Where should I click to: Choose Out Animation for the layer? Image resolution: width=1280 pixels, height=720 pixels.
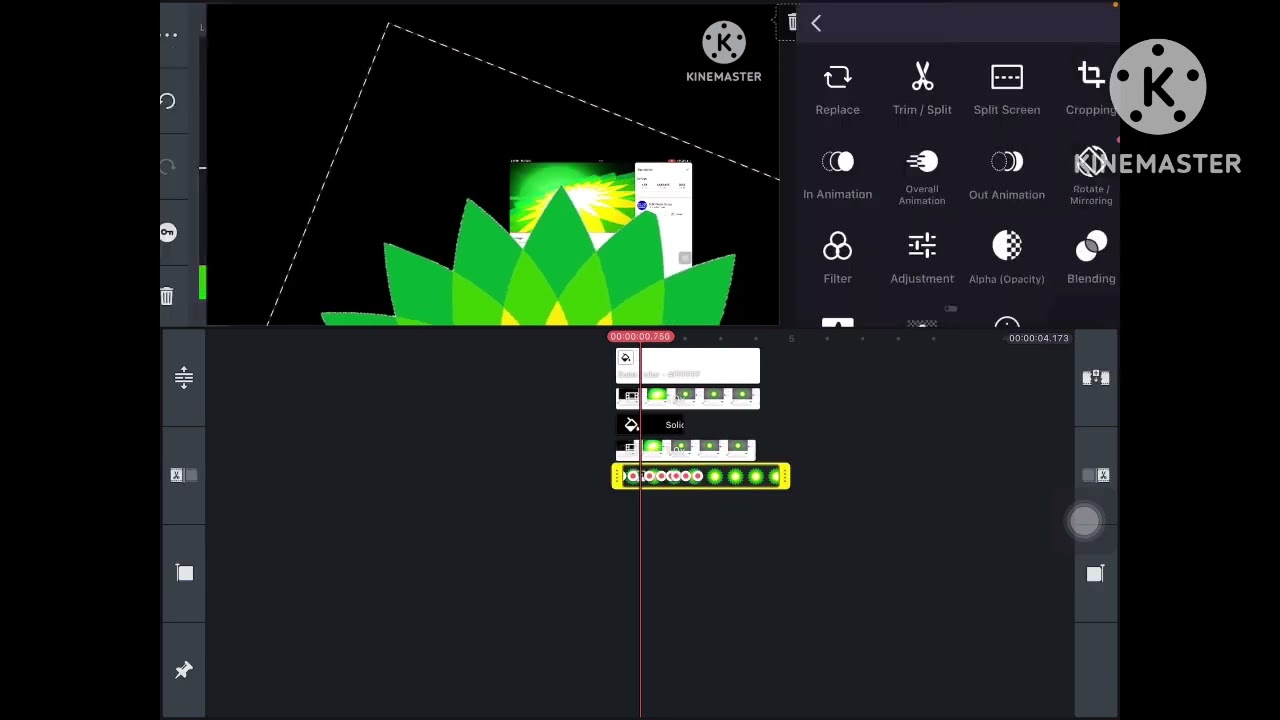coord(1007,174)
